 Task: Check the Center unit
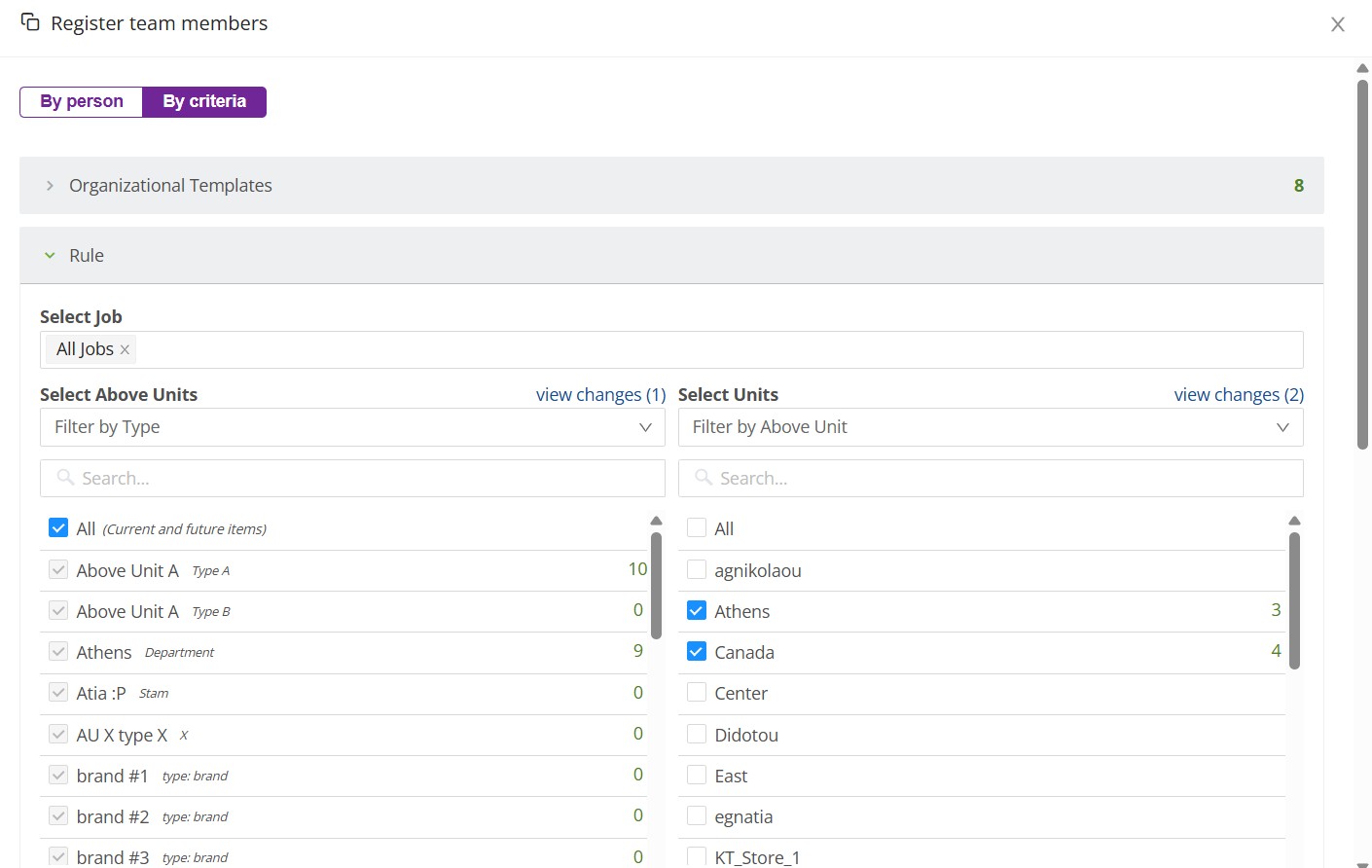(697, 692)
